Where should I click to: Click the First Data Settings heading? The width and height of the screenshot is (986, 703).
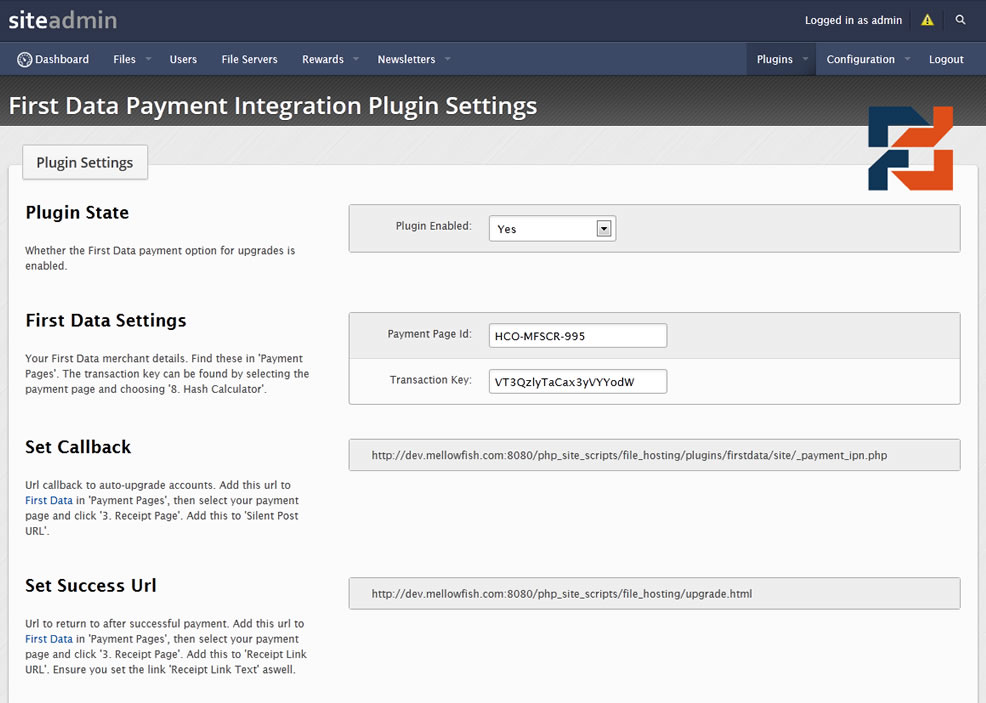coord(106,321)
